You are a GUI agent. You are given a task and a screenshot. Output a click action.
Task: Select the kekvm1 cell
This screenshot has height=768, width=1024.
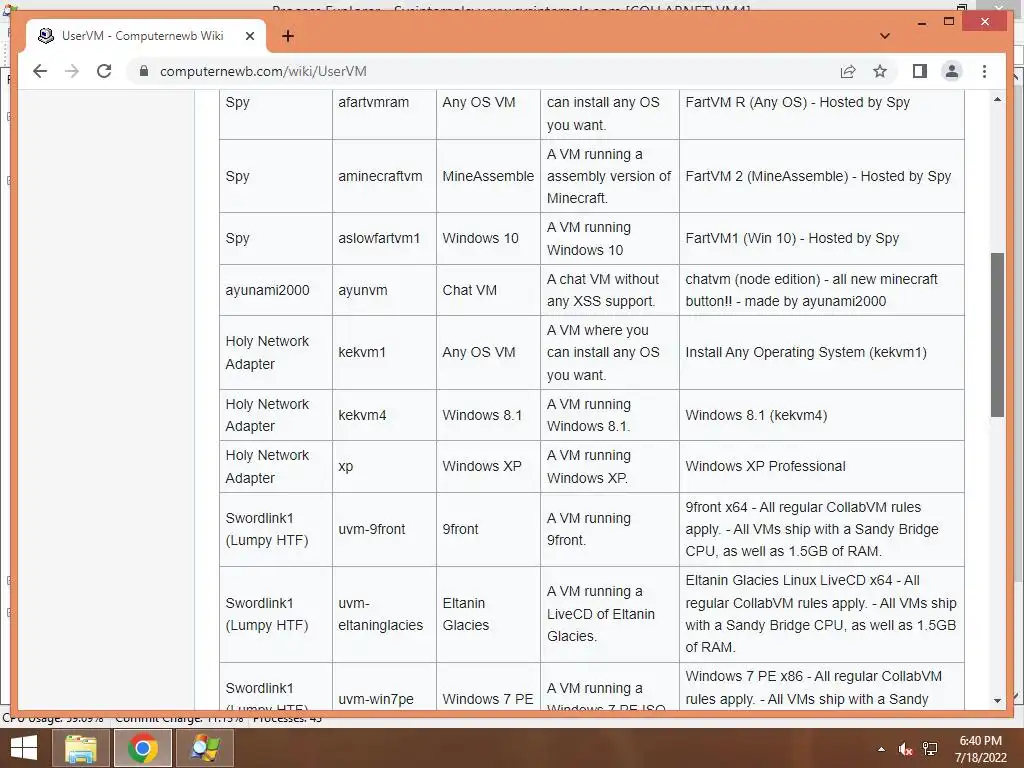[384, 352]
